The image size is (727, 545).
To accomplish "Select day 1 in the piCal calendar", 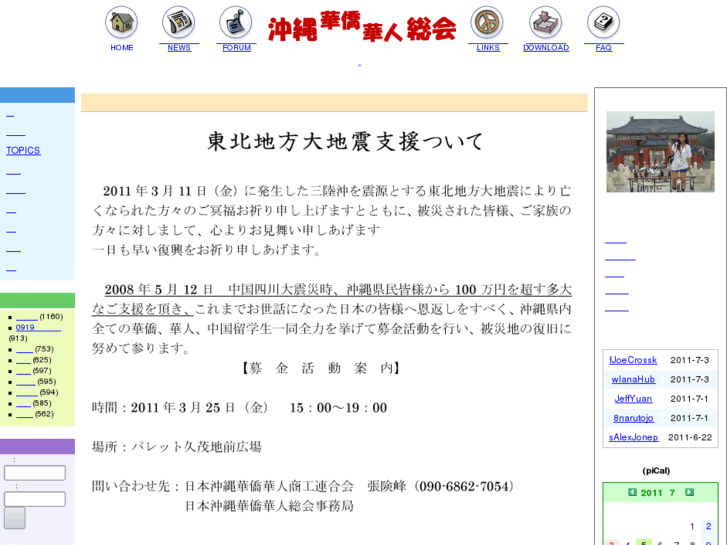I will (692, 526).
